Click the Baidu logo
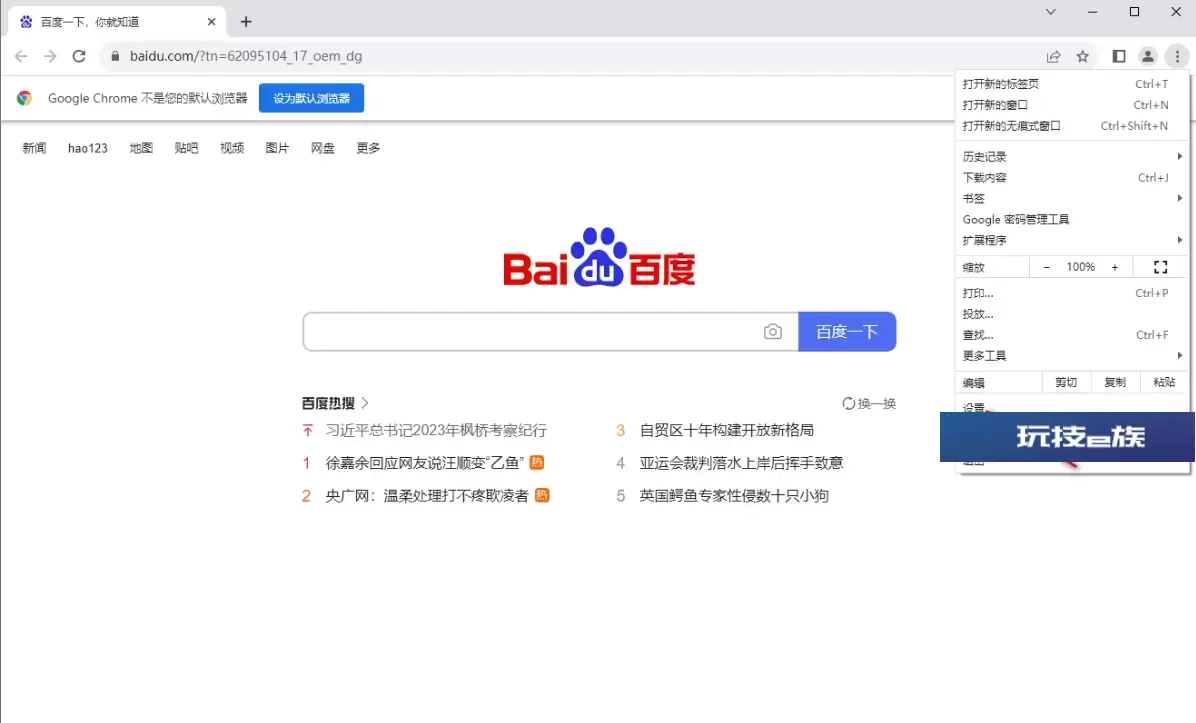This screenshot has height=723, width=1196. [x=600, y=257]
